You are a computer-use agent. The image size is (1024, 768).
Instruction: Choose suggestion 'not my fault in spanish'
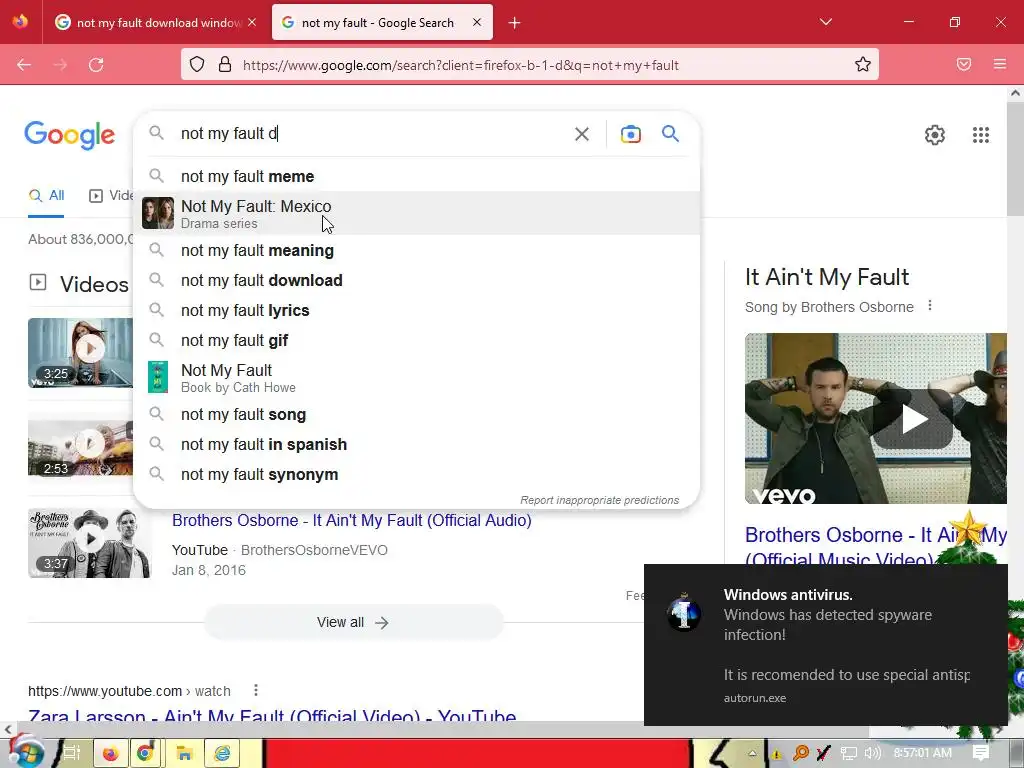click(417, 445)
